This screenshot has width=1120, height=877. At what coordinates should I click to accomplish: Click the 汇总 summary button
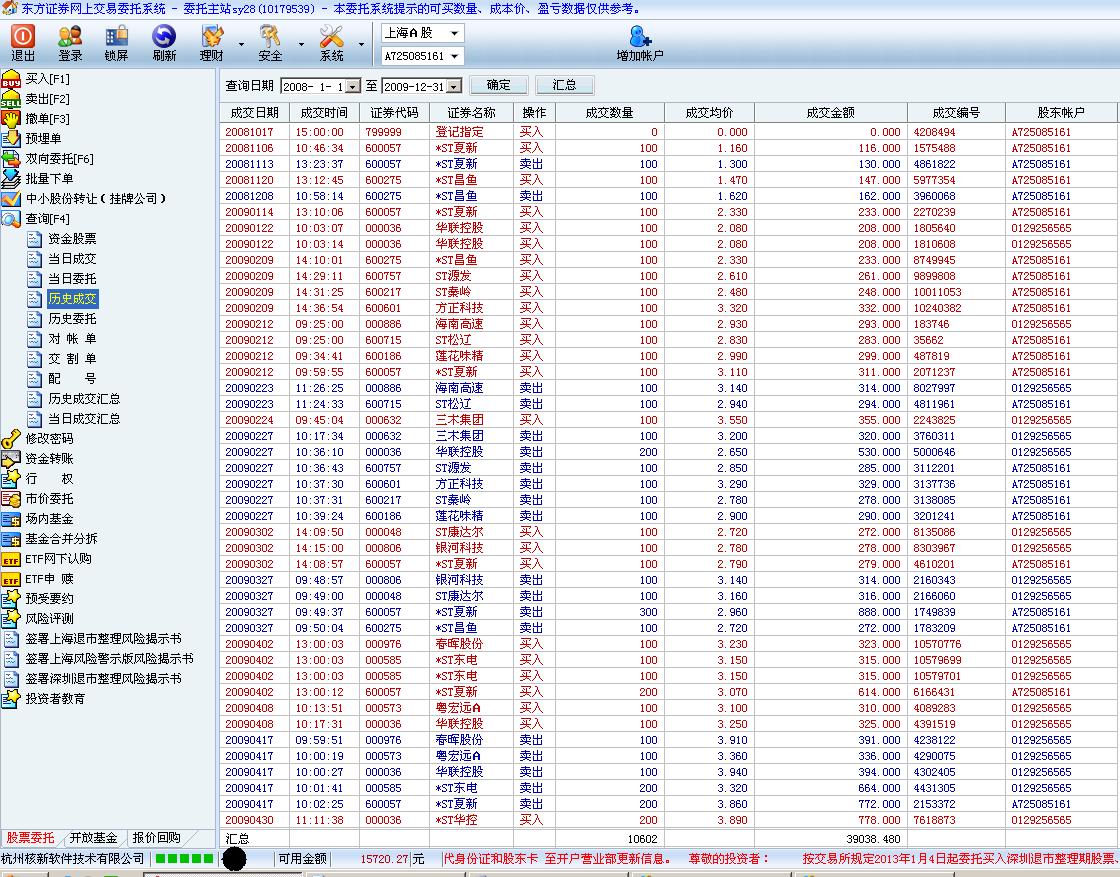pyautogui.click(x=564, y=85)
